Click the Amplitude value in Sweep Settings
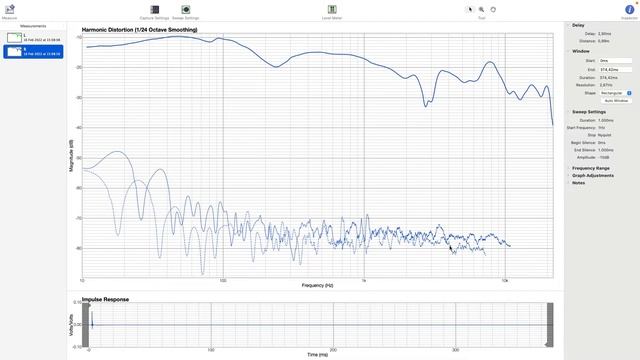This screenshot has width=640, height=360. coord(604,157)
